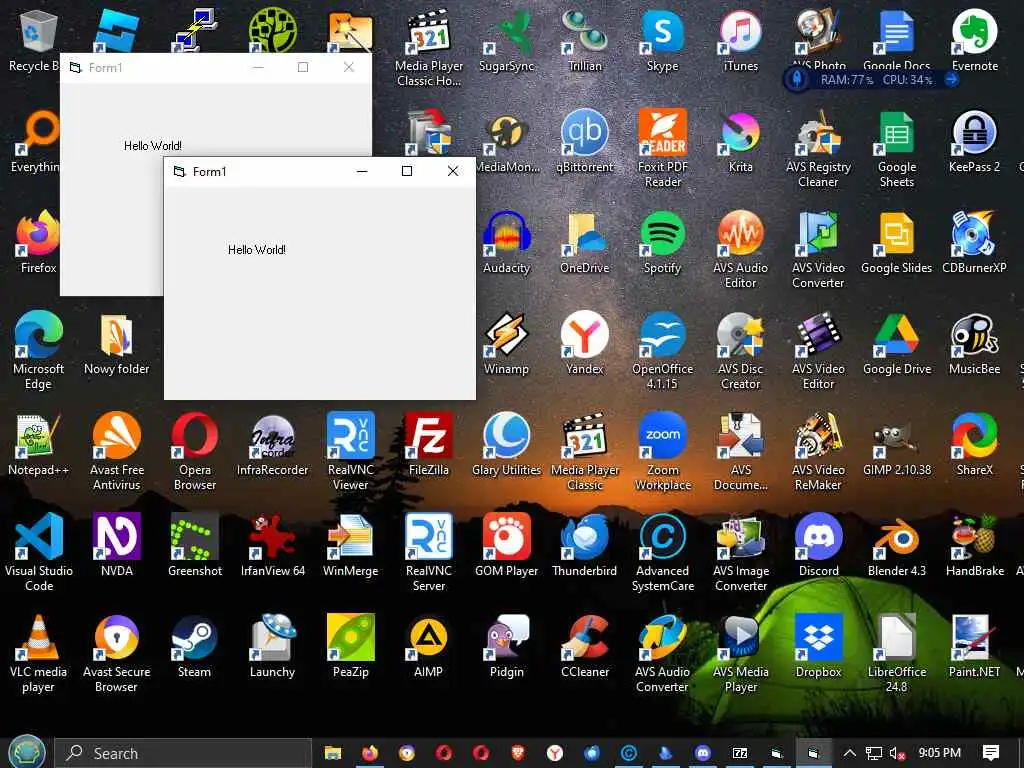Open the Google Sheets desktop shortcut
This screenshot has height=768, width=1024.
pyautogui.click(x=897, y=148)
